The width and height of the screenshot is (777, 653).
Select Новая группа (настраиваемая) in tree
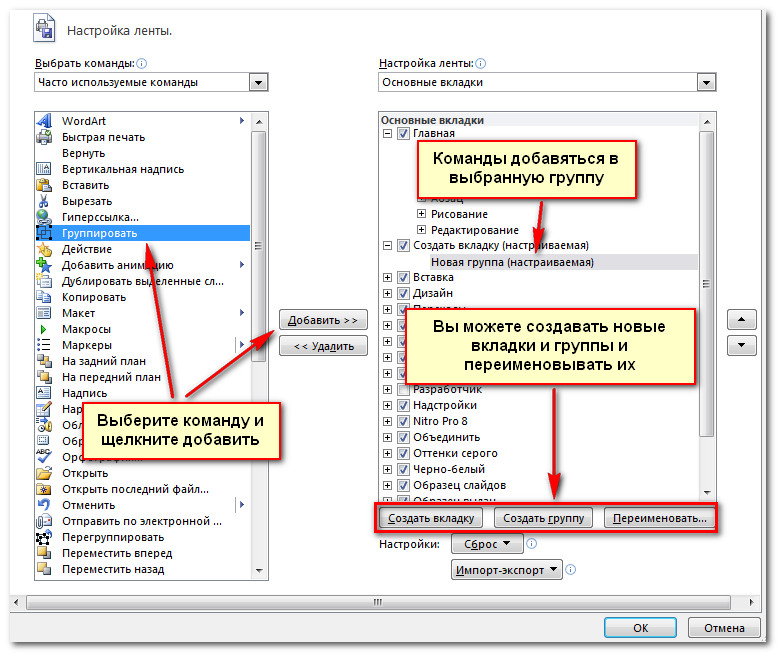pos(512,262)
